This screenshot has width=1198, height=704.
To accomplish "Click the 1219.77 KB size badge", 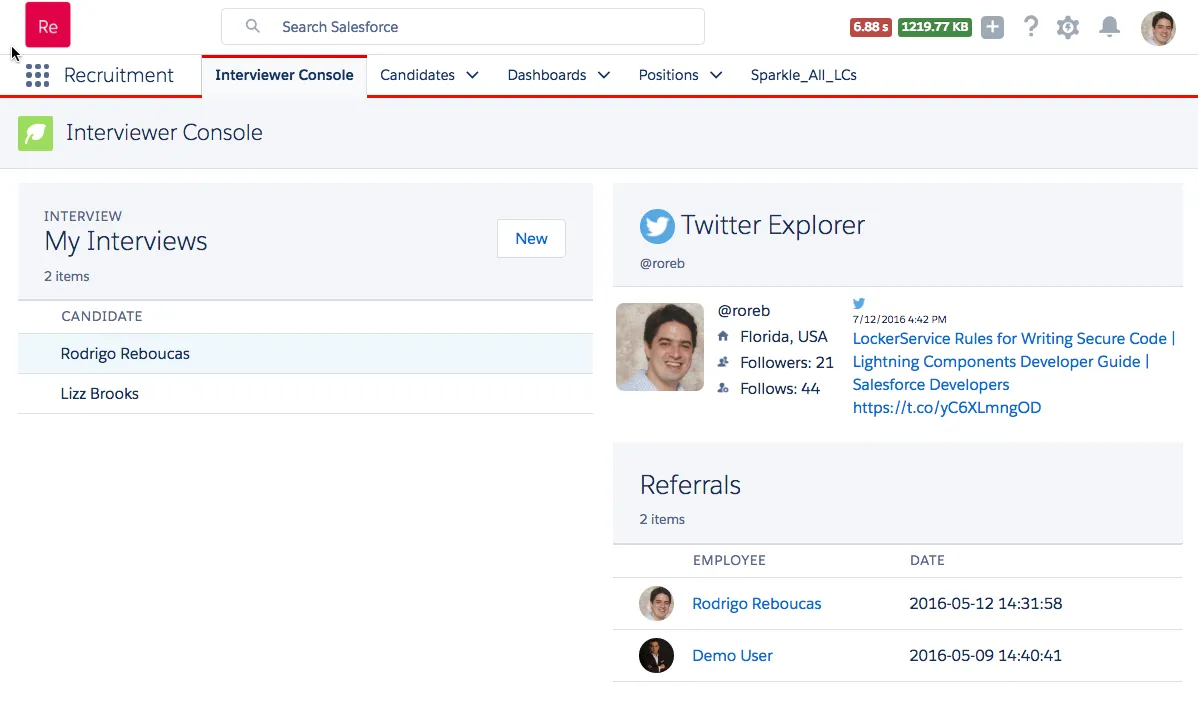I will coord(934,27).
